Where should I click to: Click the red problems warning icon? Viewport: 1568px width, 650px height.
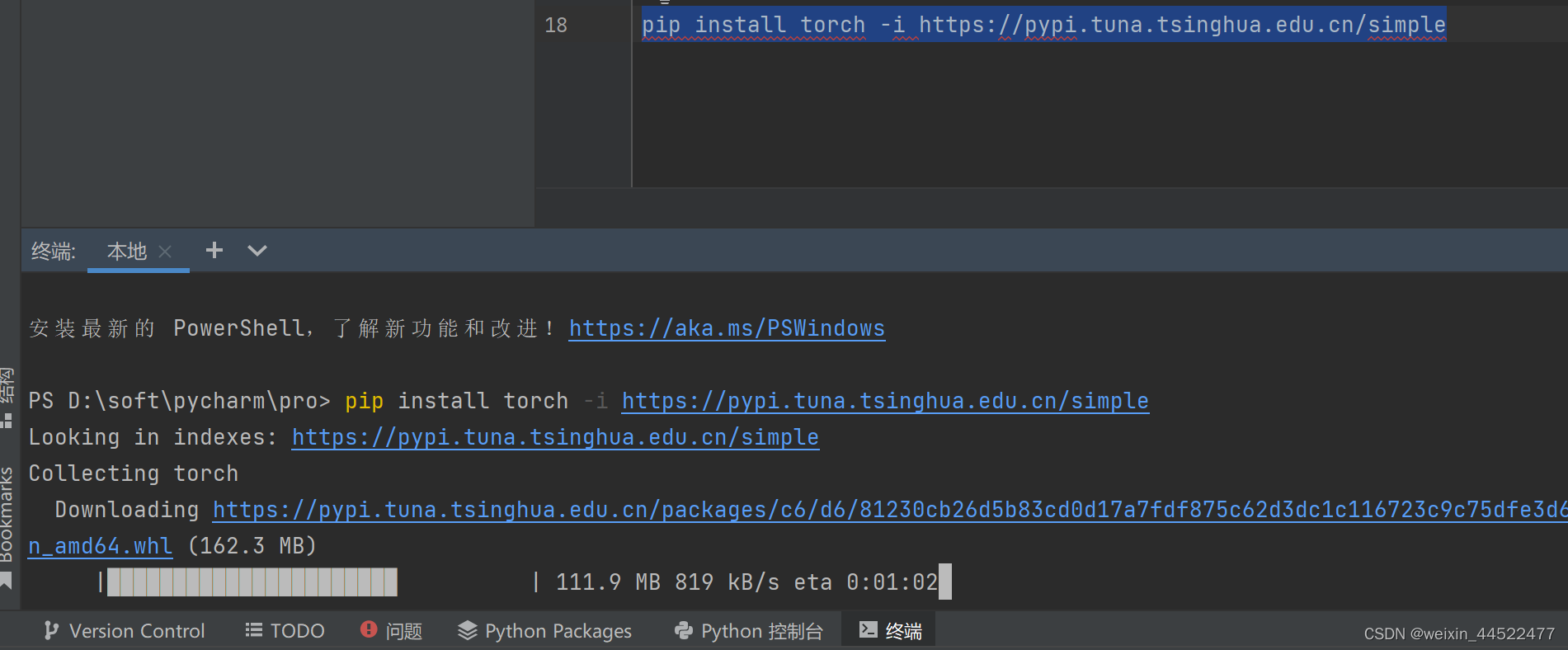coord(369,629)
